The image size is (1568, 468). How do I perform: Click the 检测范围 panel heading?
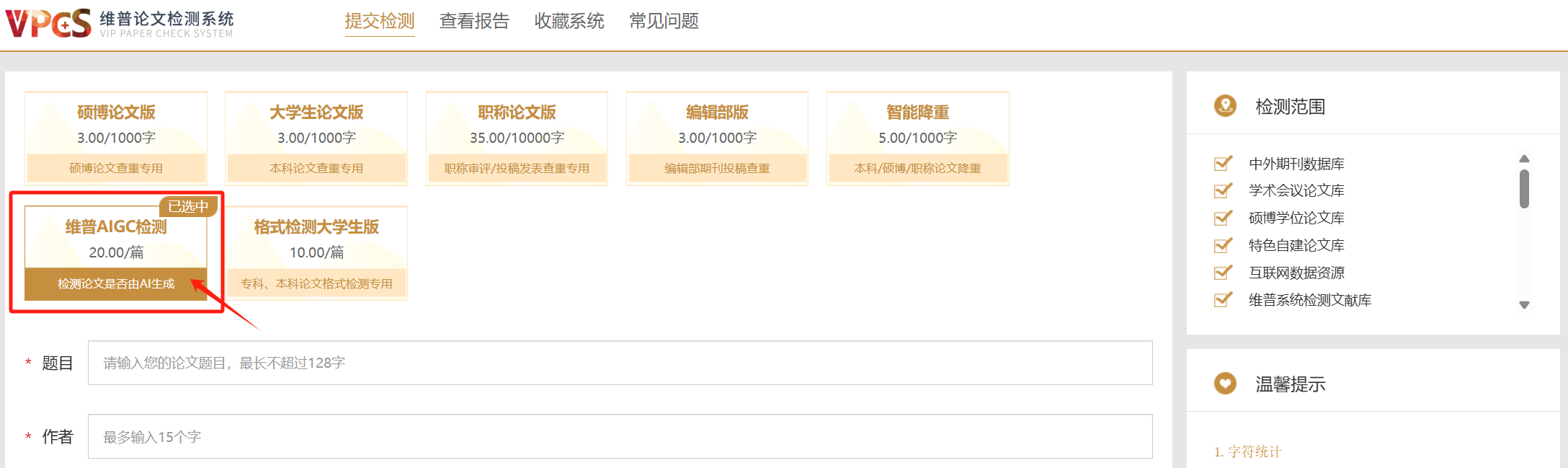pos(1290,107)
